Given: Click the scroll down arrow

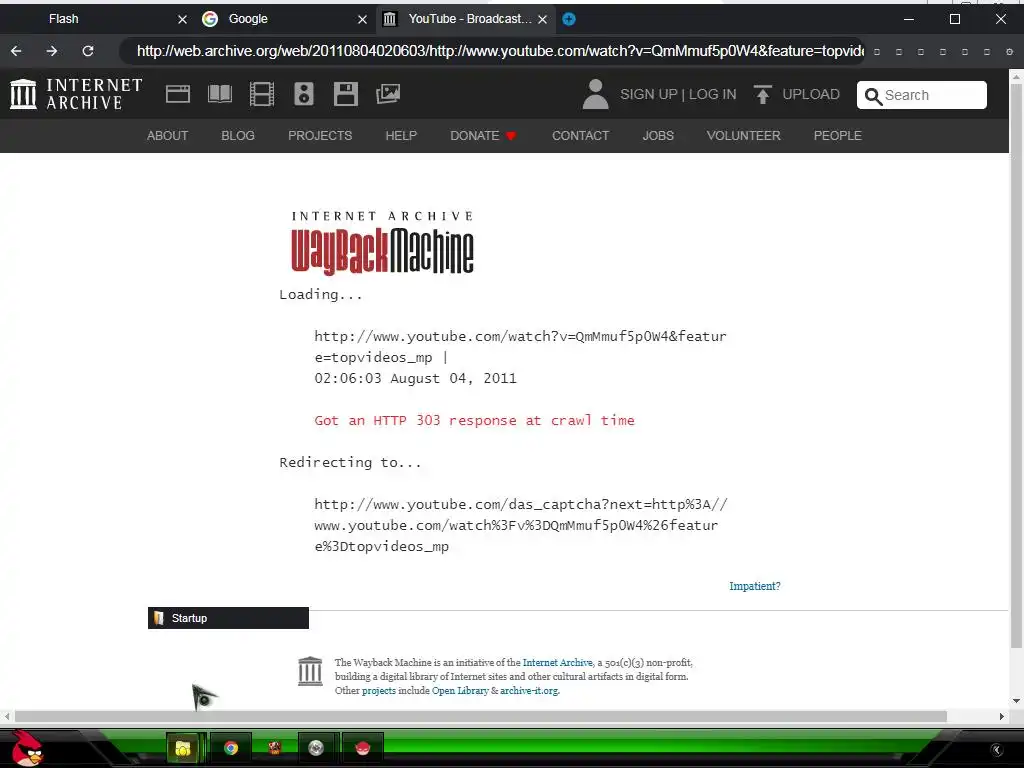Looking at the screenshot, I should point(1016,701).
